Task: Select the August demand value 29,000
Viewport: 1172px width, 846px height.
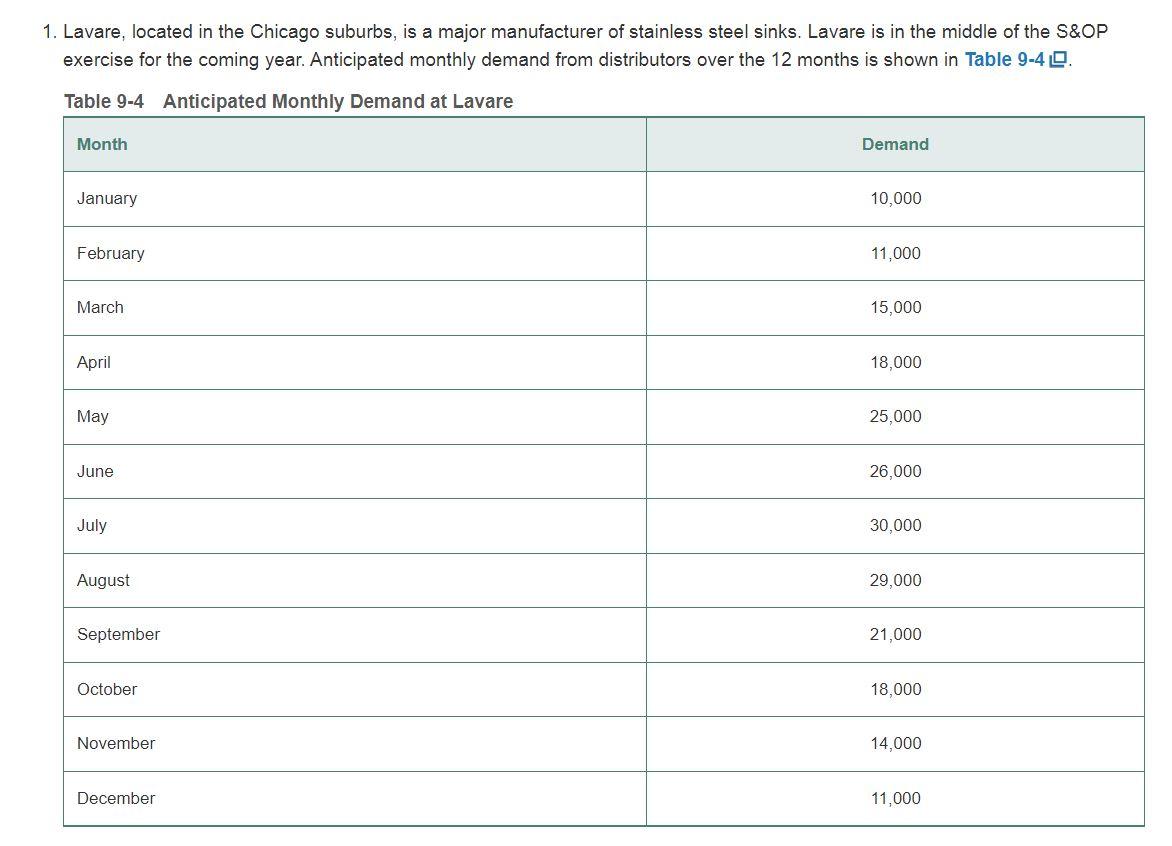Action: (894, 580)
